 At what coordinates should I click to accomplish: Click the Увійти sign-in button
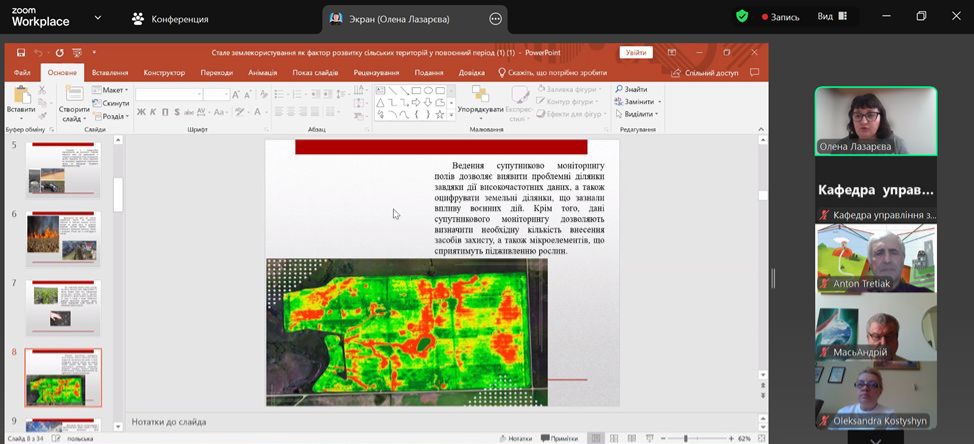coord(635,53)
